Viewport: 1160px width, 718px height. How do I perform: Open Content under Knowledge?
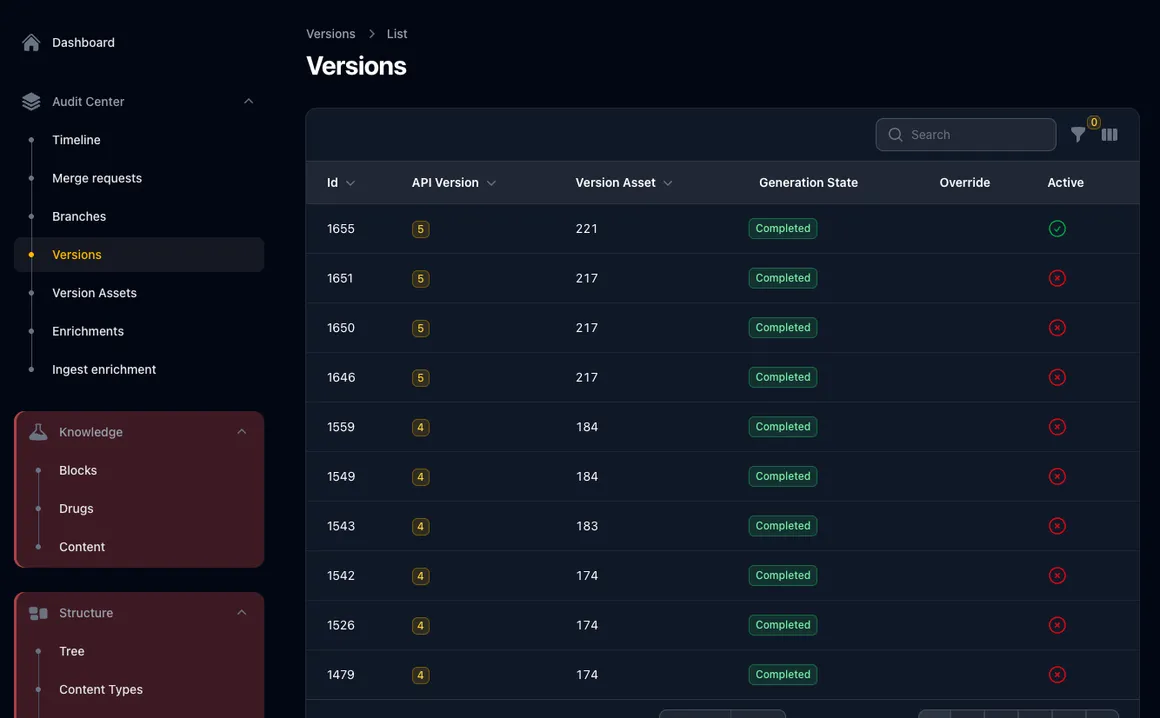82,547
